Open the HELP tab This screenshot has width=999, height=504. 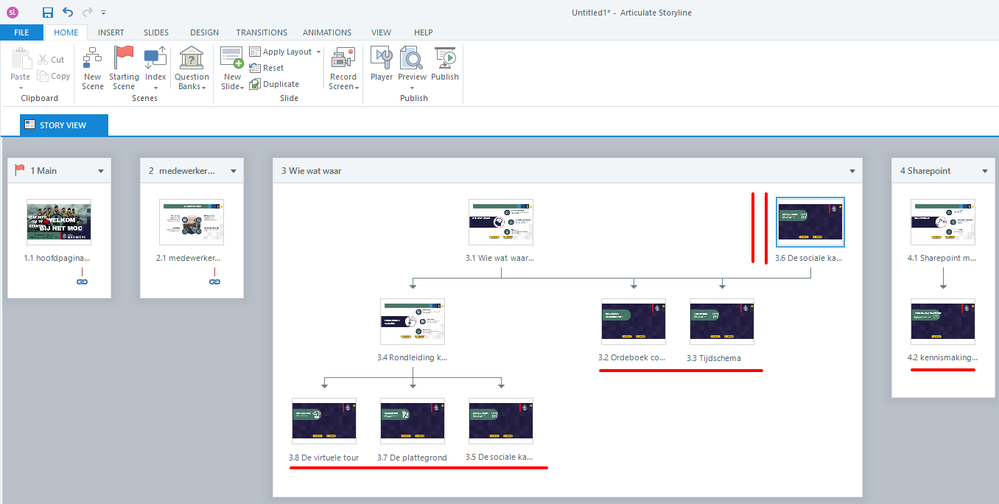[x=423, y=32]
